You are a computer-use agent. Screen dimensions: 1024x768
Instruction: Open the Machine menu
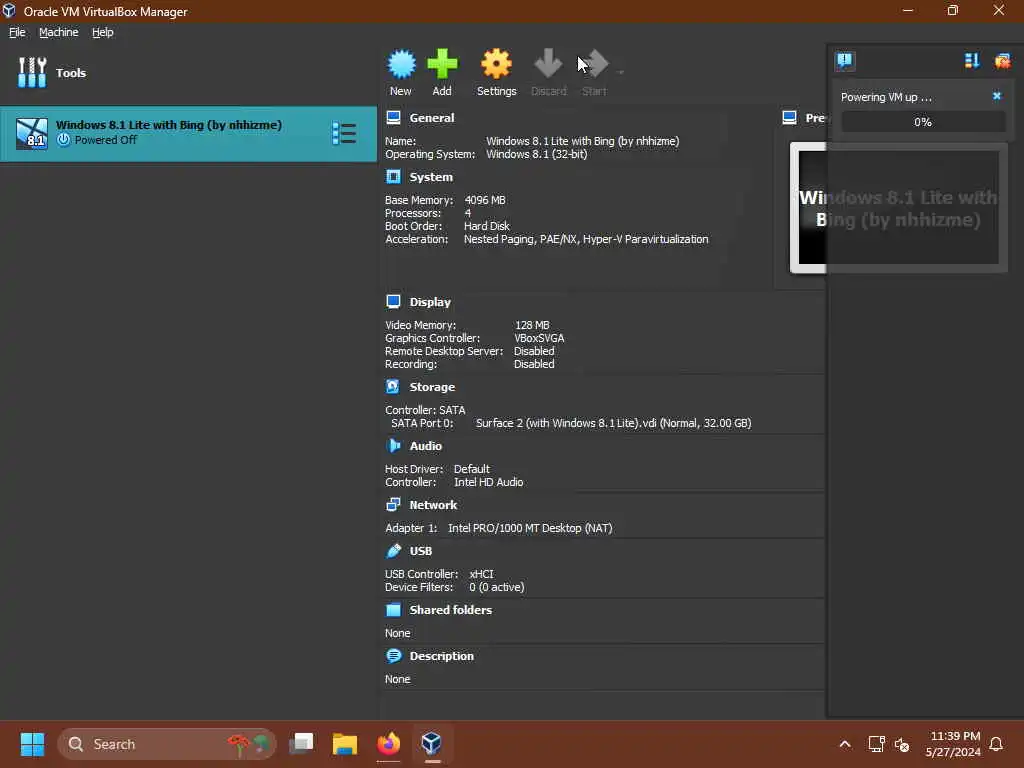59,32
